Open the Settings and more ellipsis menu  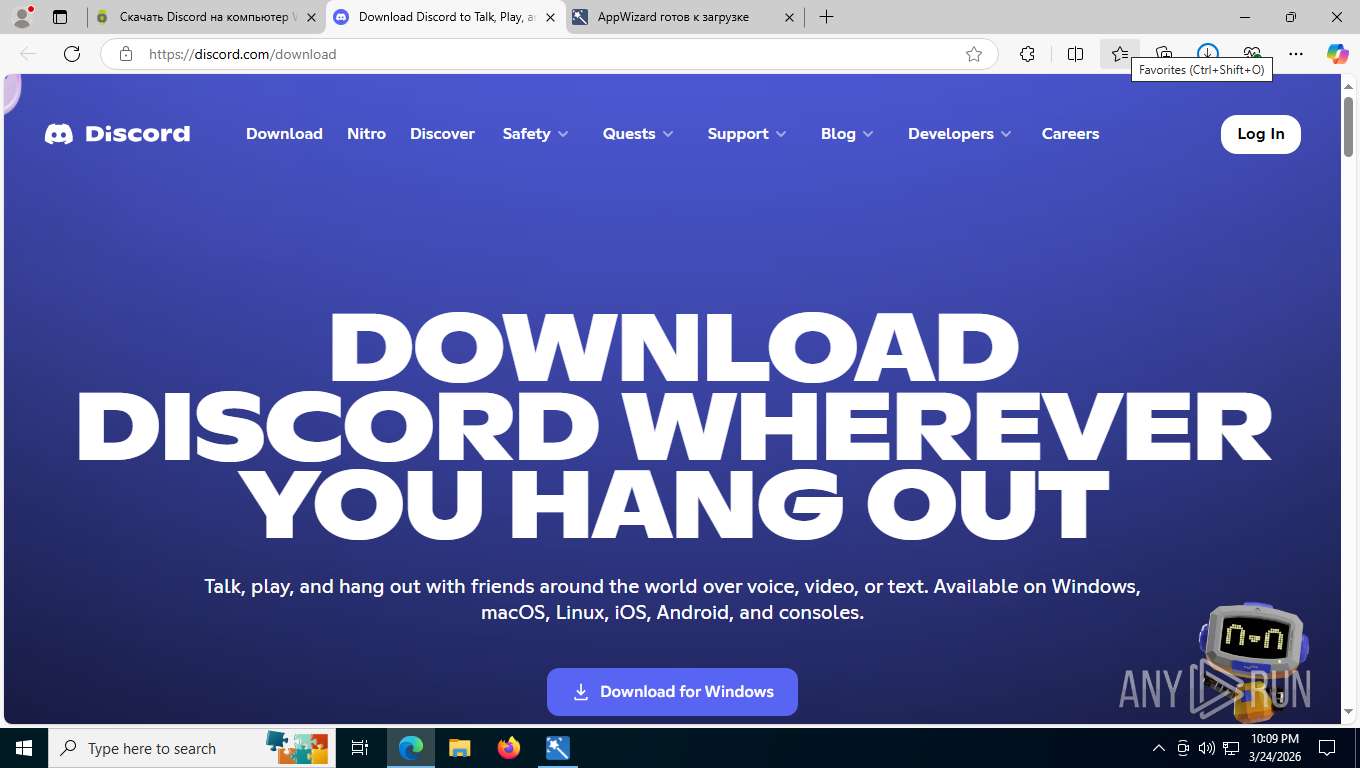(1296, 54)
